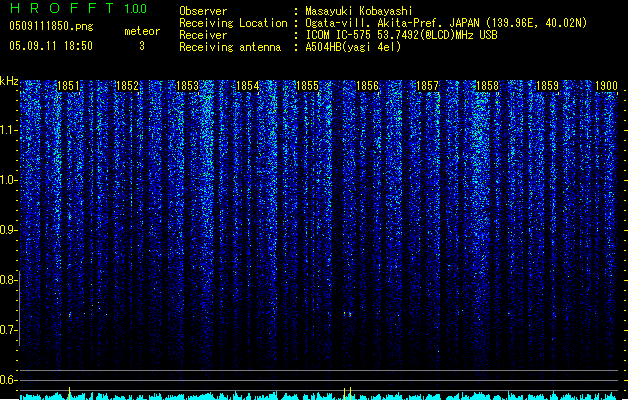Screen dimensions: 629x400
Task: Click the Ogata-vill. Akita-Pref. JAPAN location text
Action: pyautogui.click(x=446, y=23)
